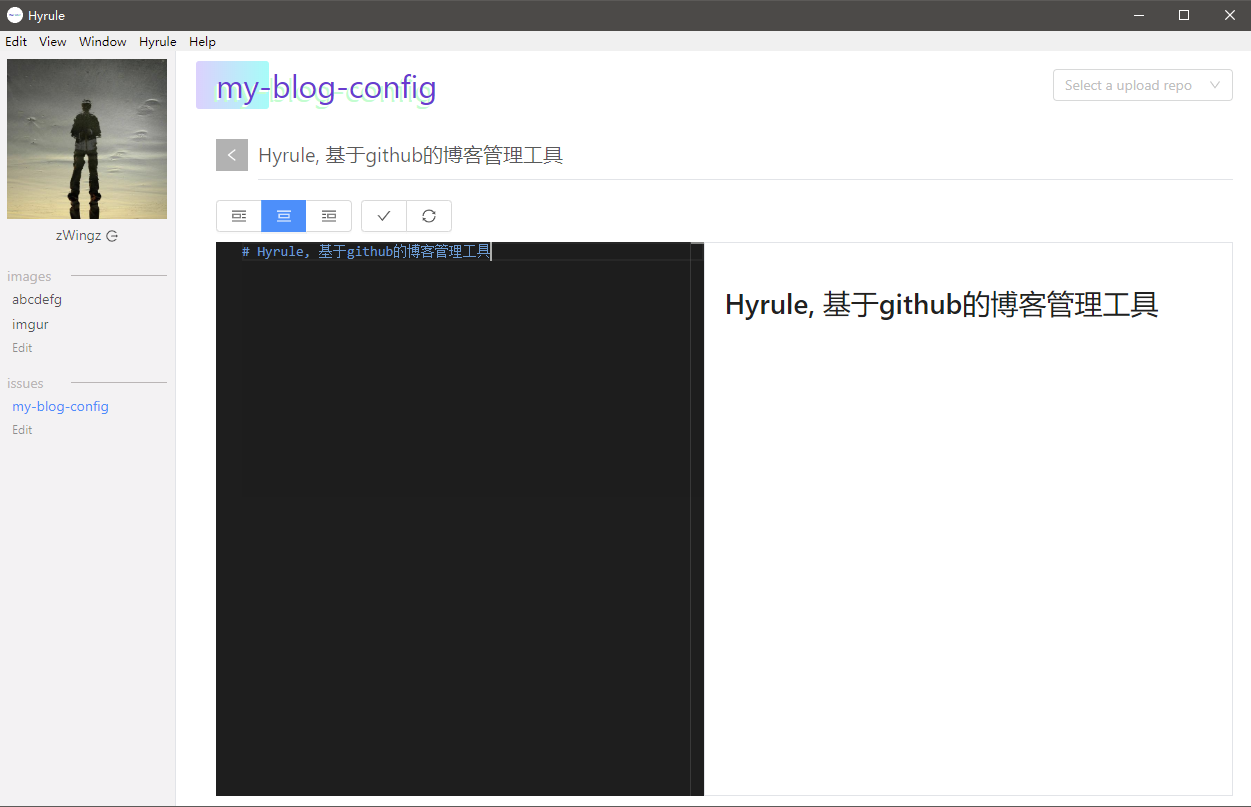Click the zWingz username
This screenshot has width=1251, height=807.
[x=78, y=236]
